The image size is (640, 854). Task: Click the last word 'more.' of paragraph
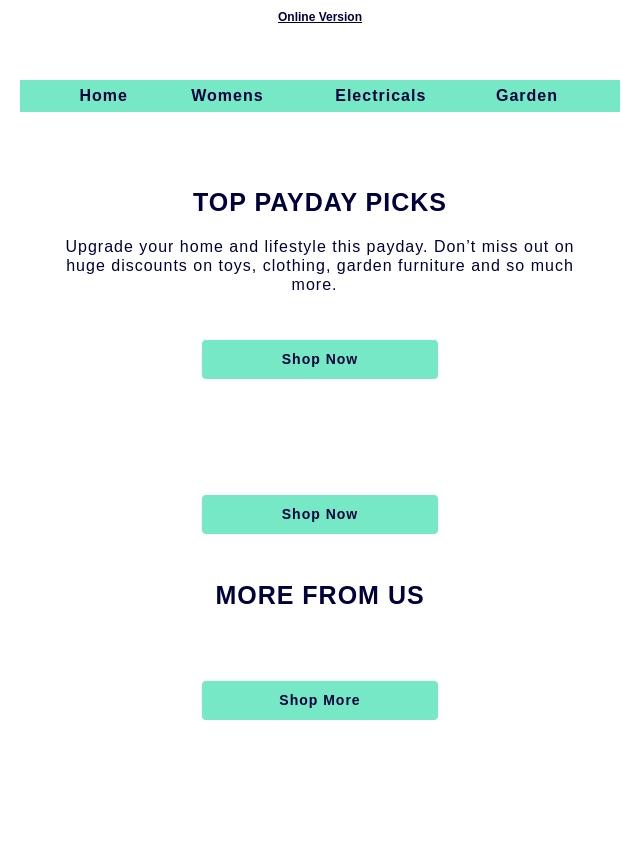point(314,285)
